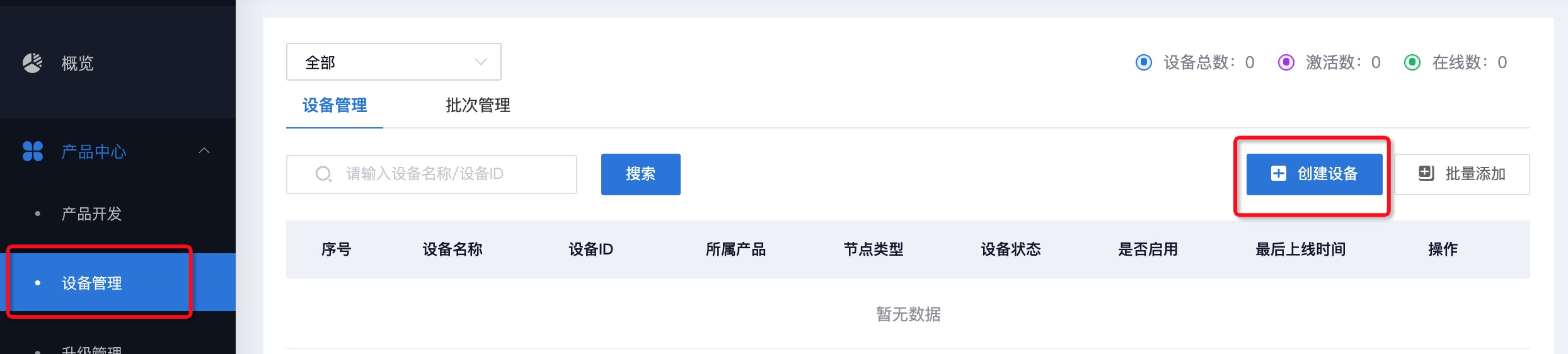Click the 批量添加 button
Screen dimensions: 1568x354
coord(1461,174)
